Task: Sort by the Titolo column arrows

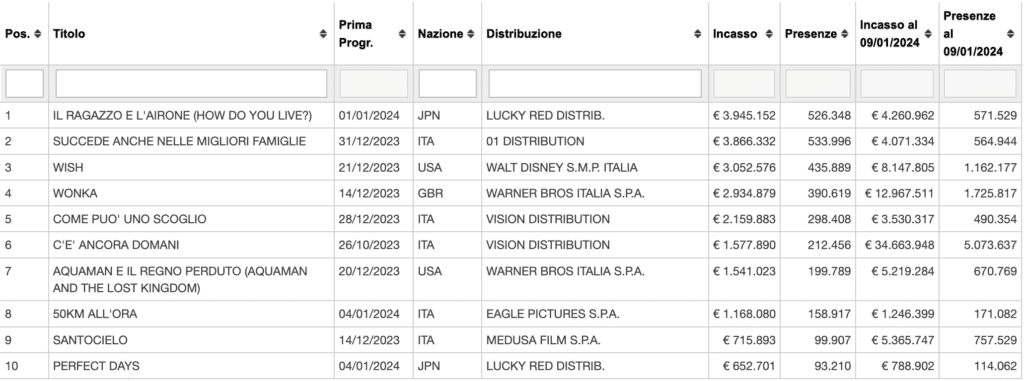Action: pyautogui.click(x=323, y=34)
